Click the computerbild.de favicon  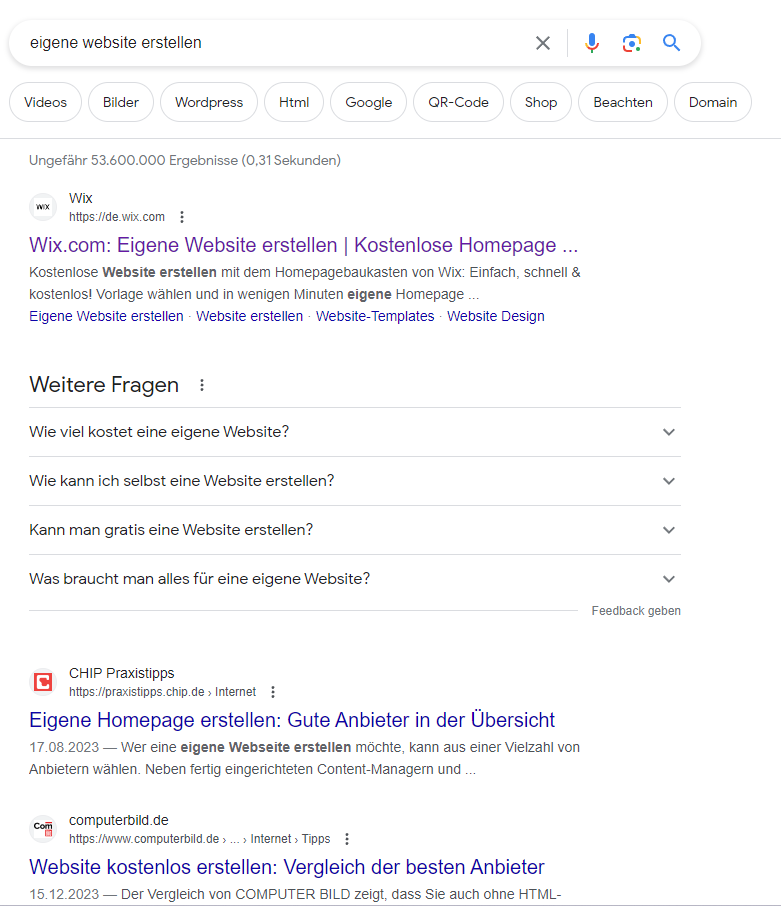click(43, 829)
